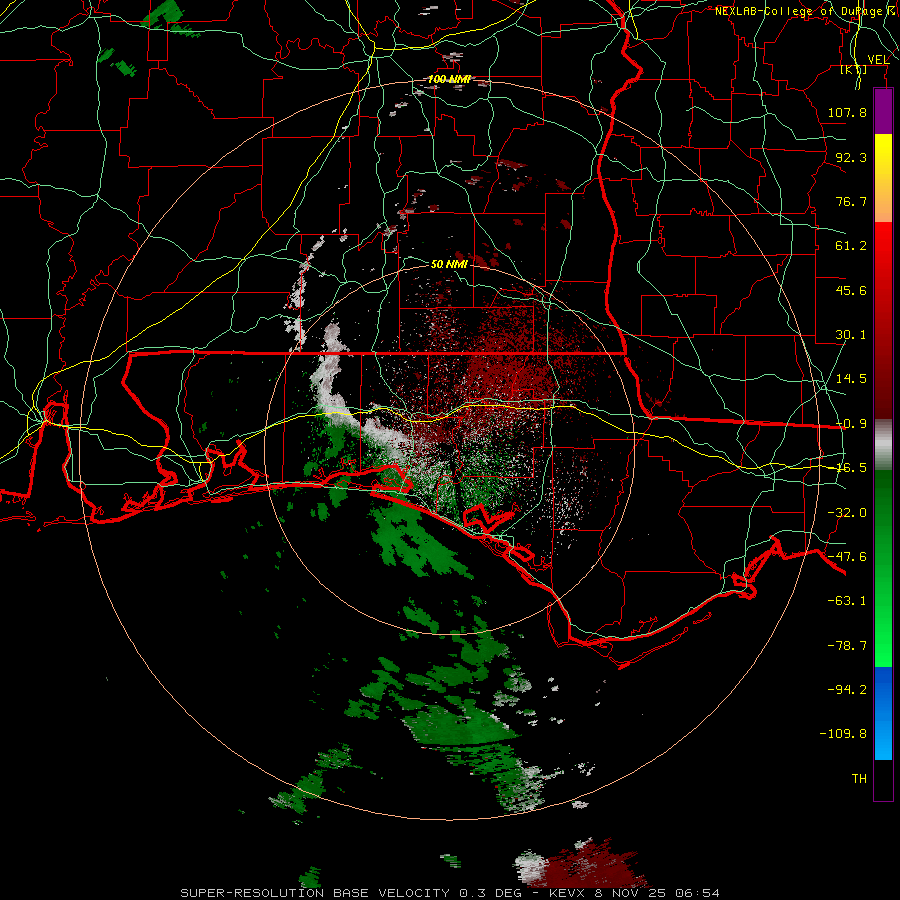Select the -47.6 velocity scale value
The width and height of the screenshot is (900, 900).
click(847, 557)
